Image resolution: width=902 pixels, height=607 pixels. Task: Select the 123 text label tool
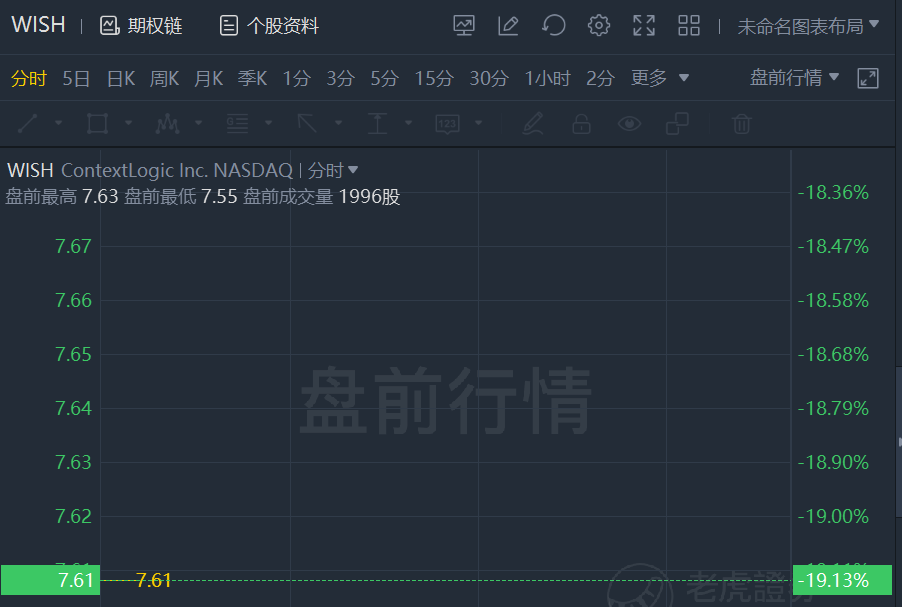(448, 124)
